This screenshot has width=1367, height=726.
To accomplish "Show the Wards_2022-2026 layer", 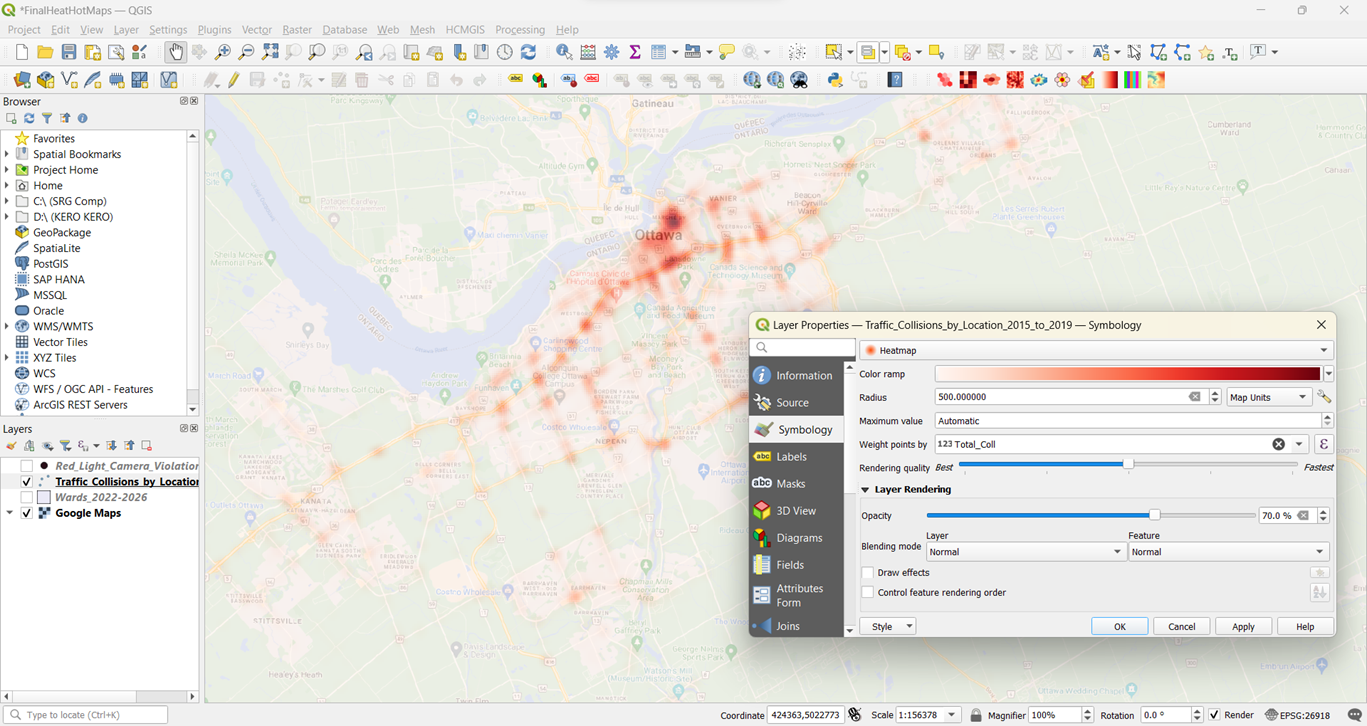I will point(27,497).
